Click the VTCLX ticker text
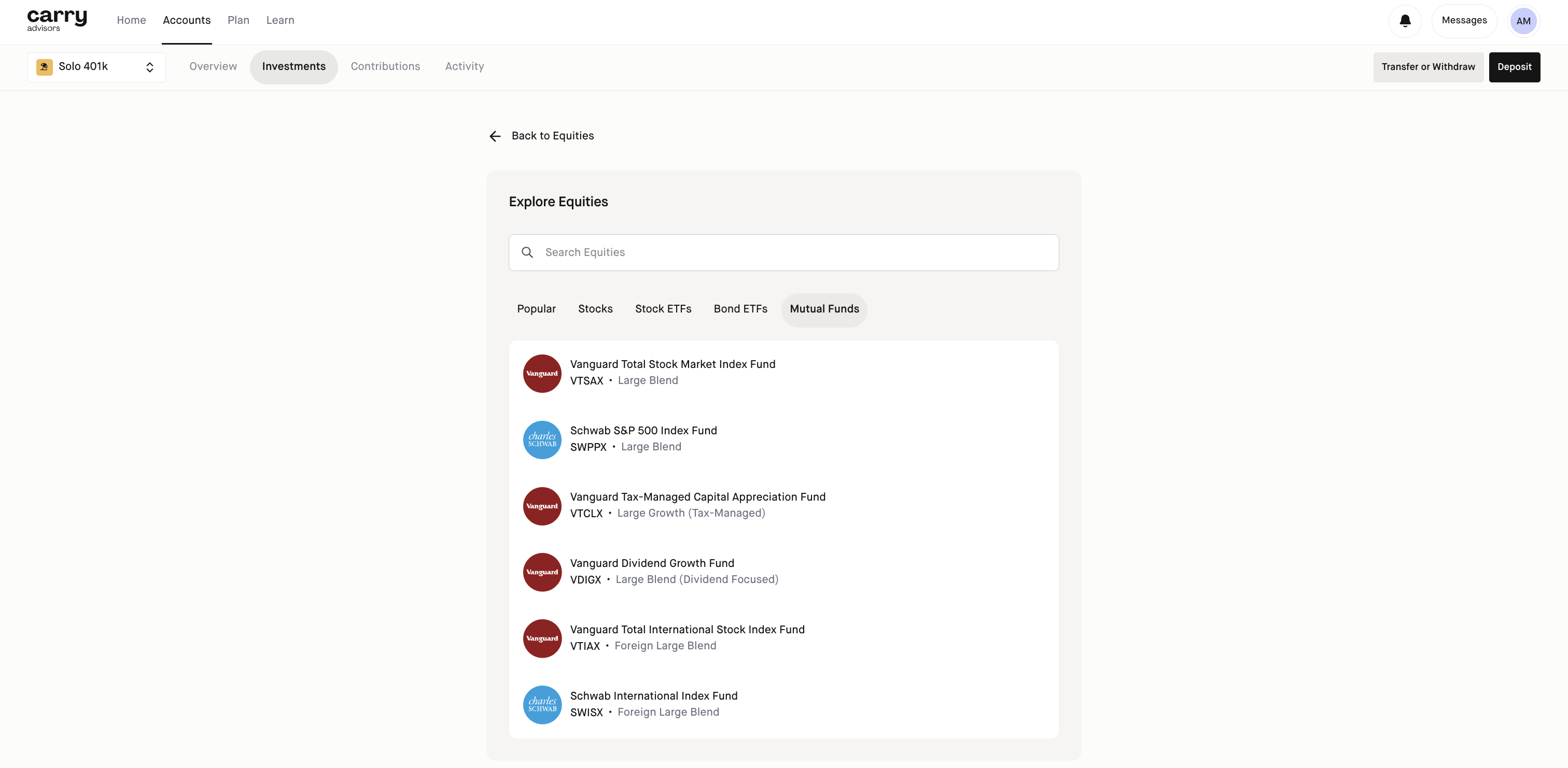 (586, 514)
